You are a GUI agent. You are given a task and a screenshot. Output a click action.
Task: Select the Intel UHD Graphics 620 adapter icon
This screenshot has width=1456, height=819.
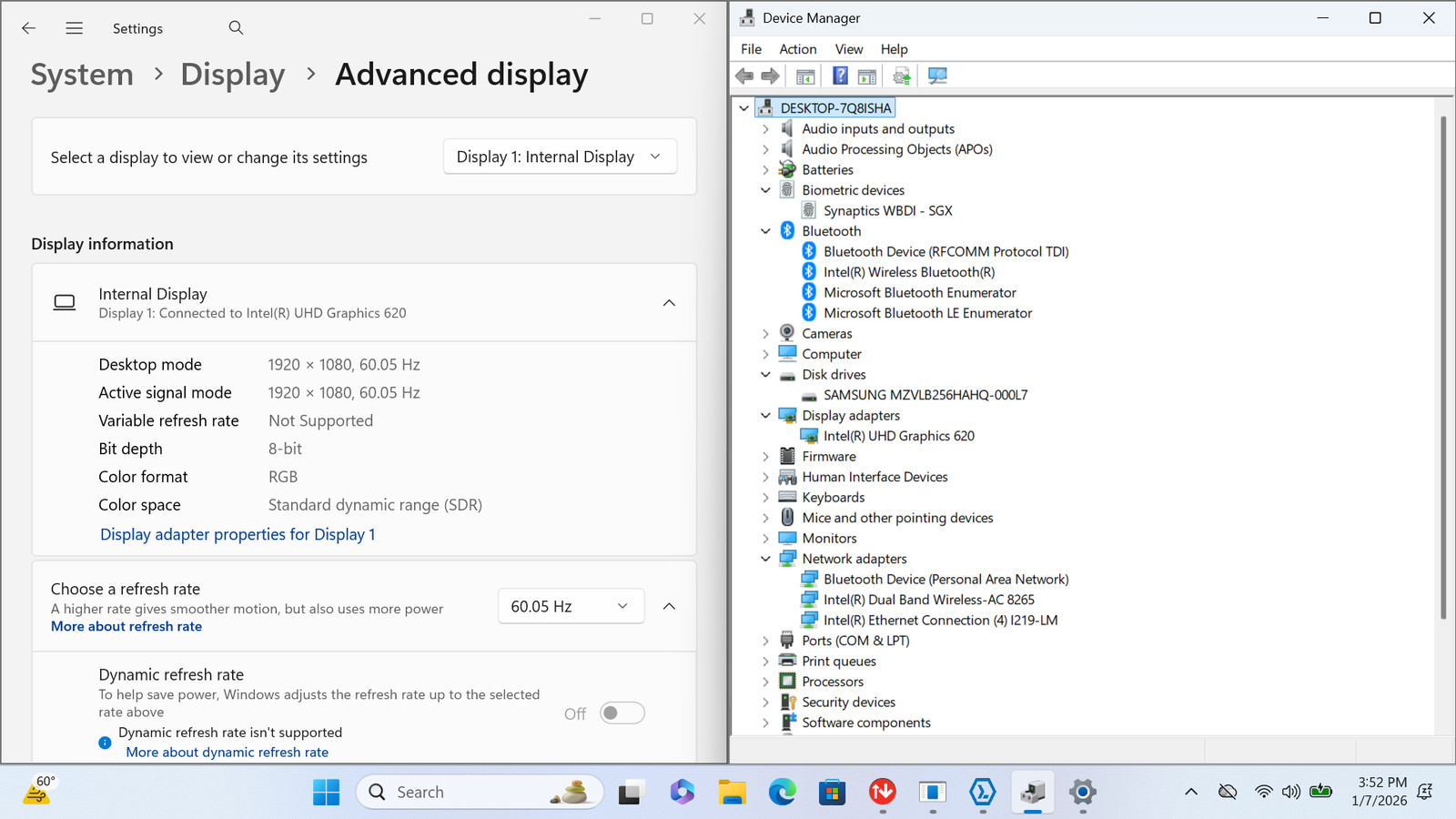tap(809, 436)
